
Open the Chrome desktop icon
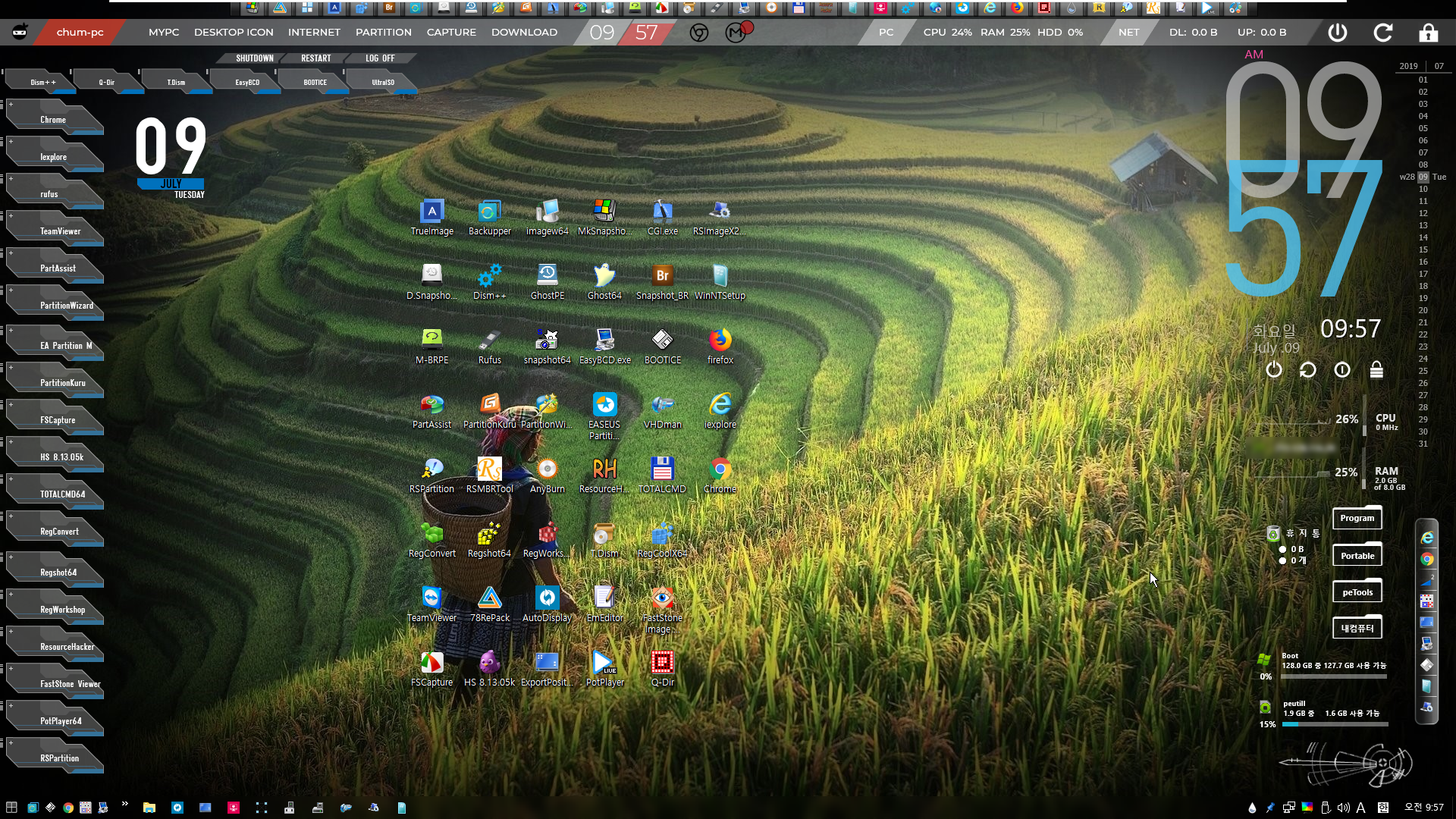click(x=720, y=475)
